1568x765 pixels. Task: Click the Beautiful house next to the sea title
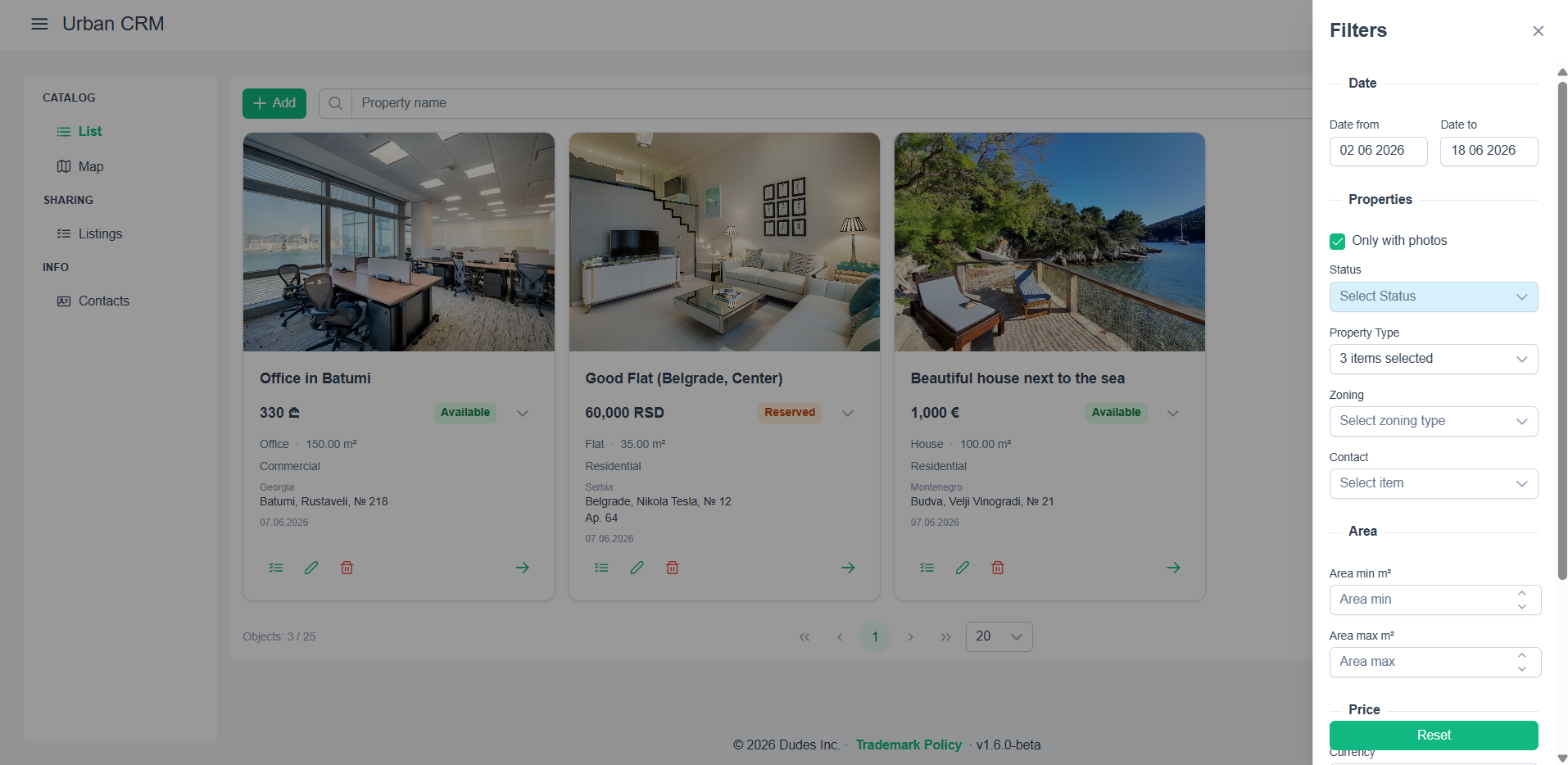click(x=1017, y=378)
